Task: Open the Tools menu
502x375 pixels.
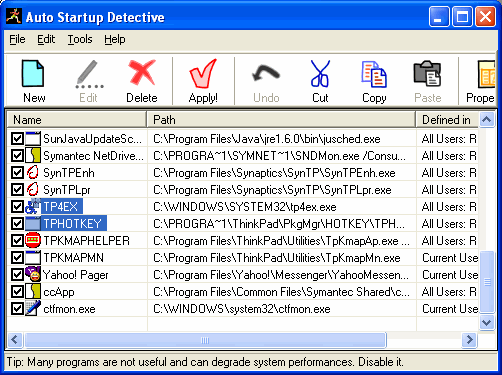Action: [80, 39]
